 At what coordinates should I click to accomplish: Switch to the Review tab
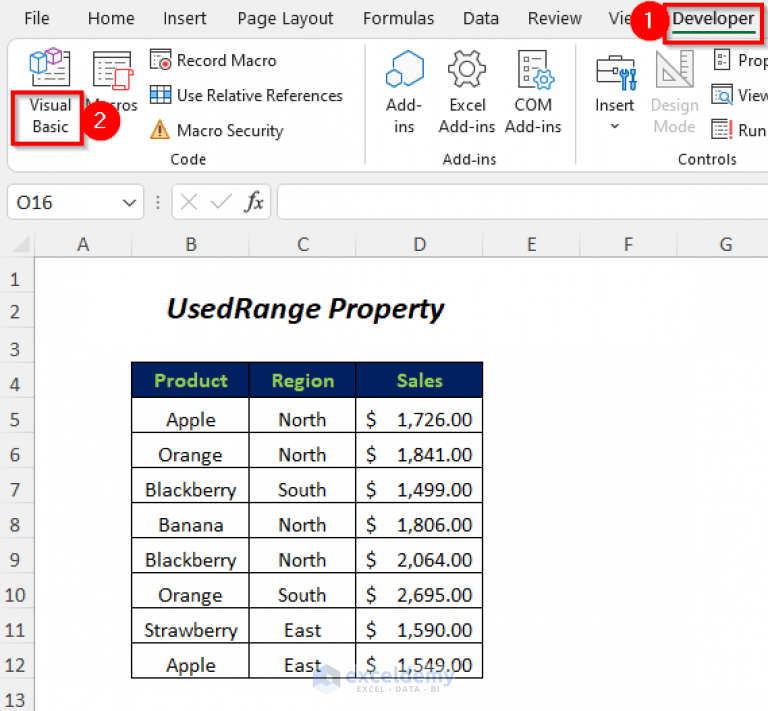click(554, 19)
